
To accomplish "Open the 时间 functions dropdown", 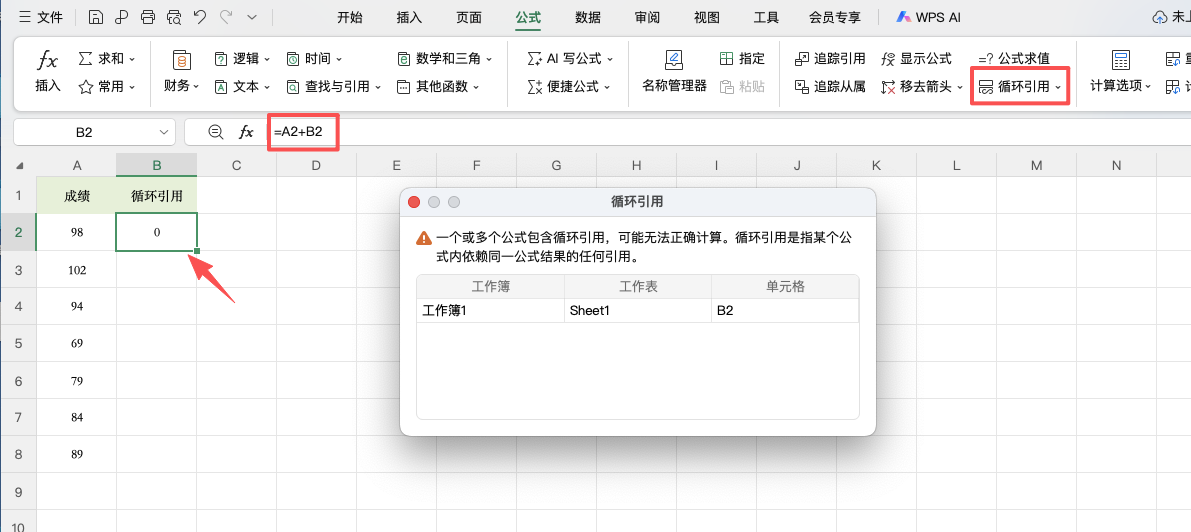I will [x=314, y=59].
